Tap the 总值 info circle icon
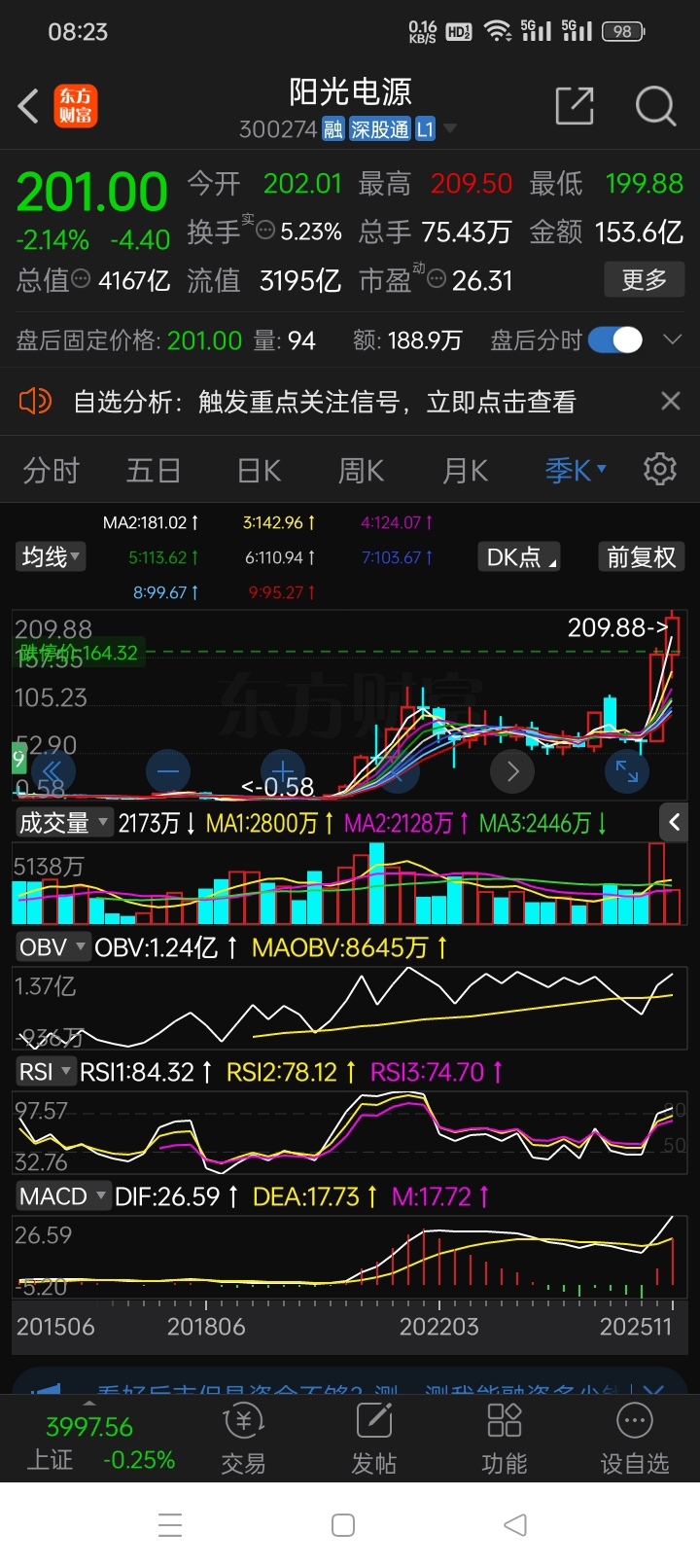Viewport: 700px width, 1568px height. (81, 279)
